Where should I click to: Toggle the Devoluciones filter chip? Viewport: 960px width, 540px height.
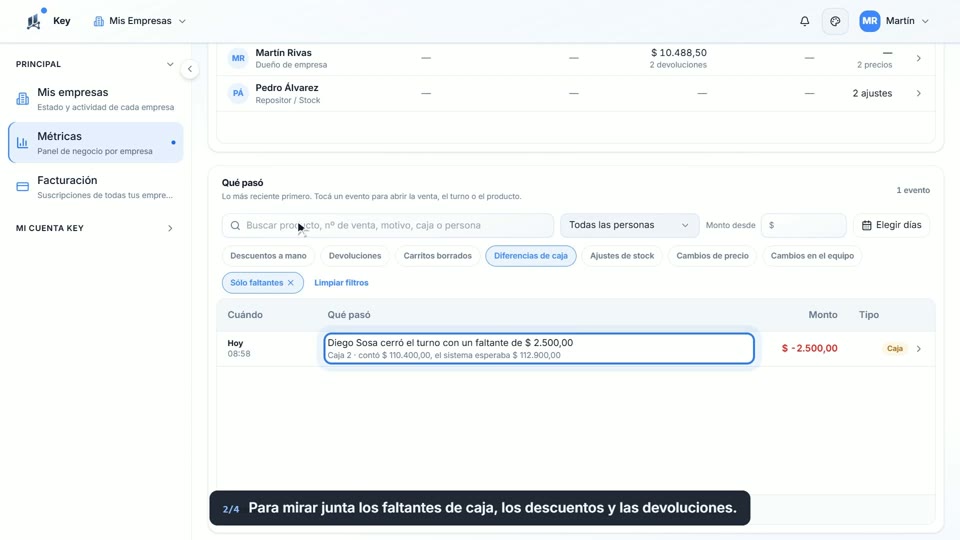355,256
